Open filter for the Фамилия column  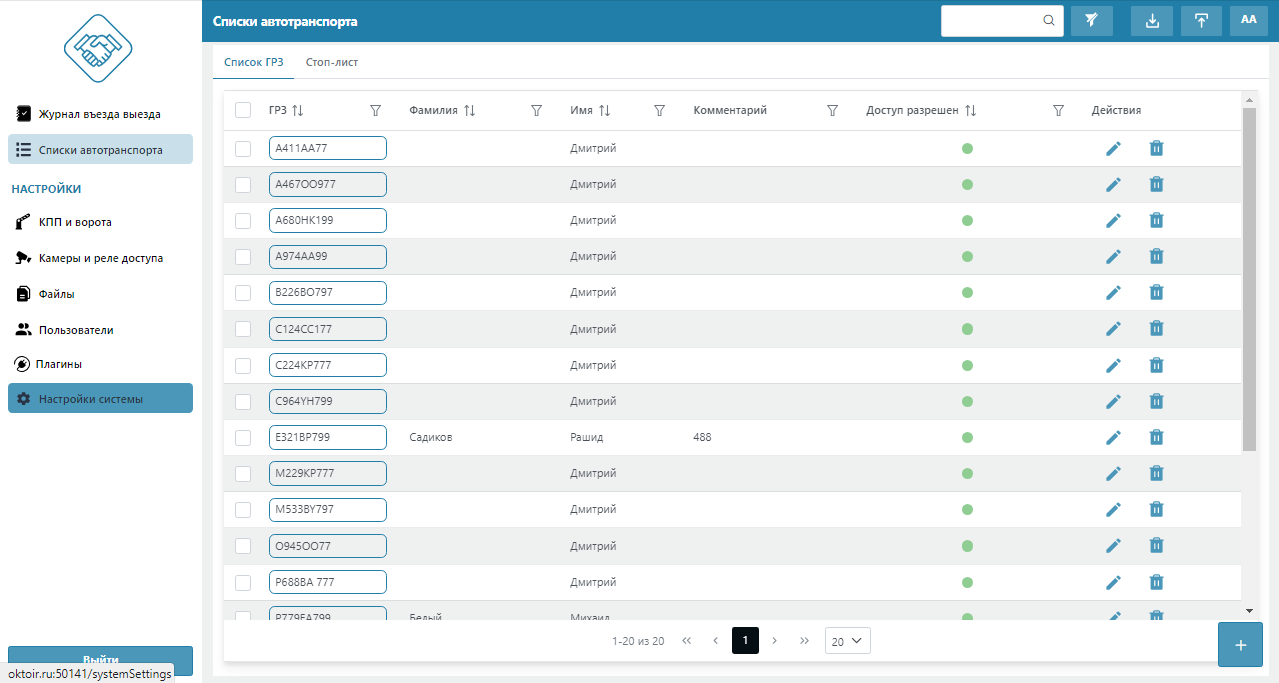[x=536, y=110]
